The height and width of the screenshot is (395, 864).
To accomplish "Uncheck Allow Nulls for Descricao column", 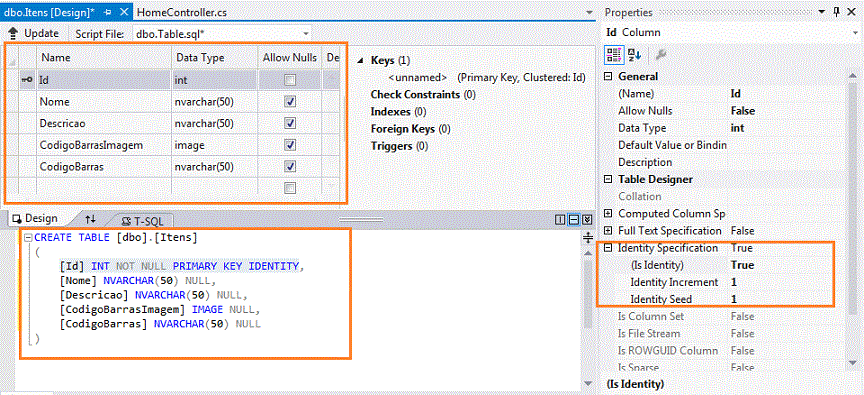I will [290, 123].
